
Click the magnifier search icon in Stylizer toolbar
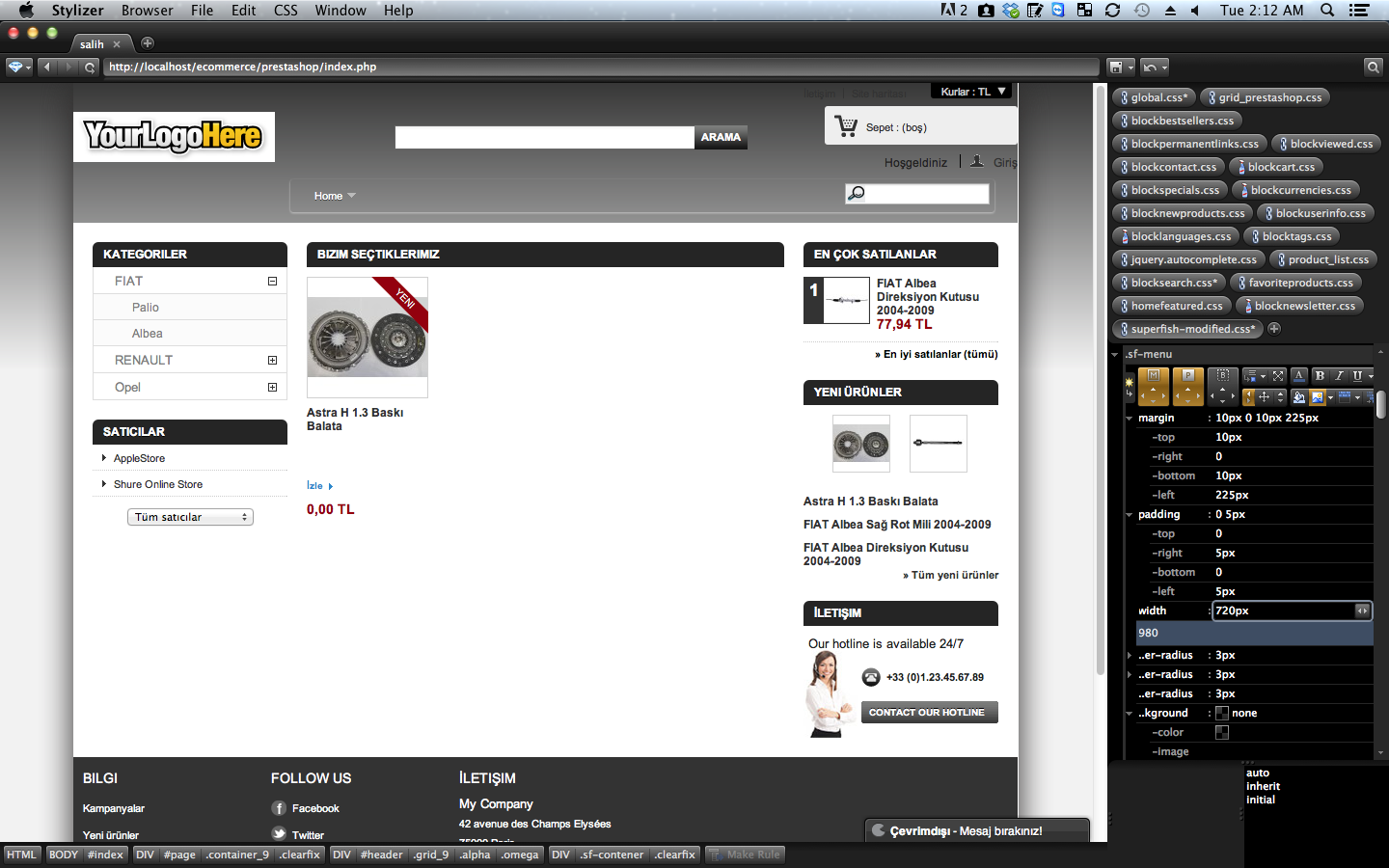pos(1373,67)
